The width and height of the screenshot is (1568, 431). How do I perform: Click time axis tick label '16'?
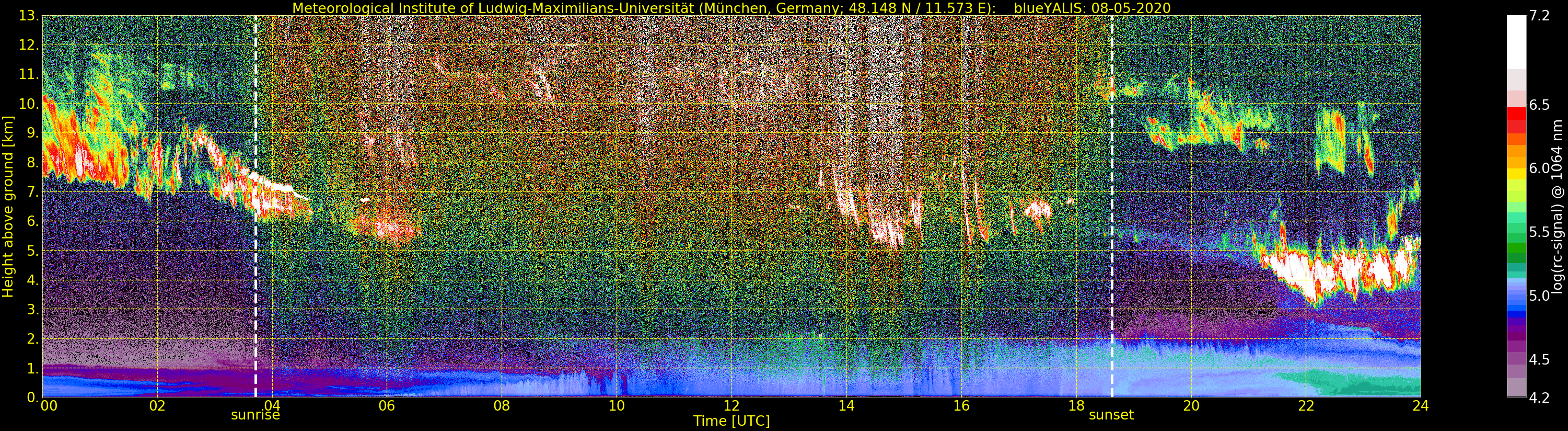point(961,406)
